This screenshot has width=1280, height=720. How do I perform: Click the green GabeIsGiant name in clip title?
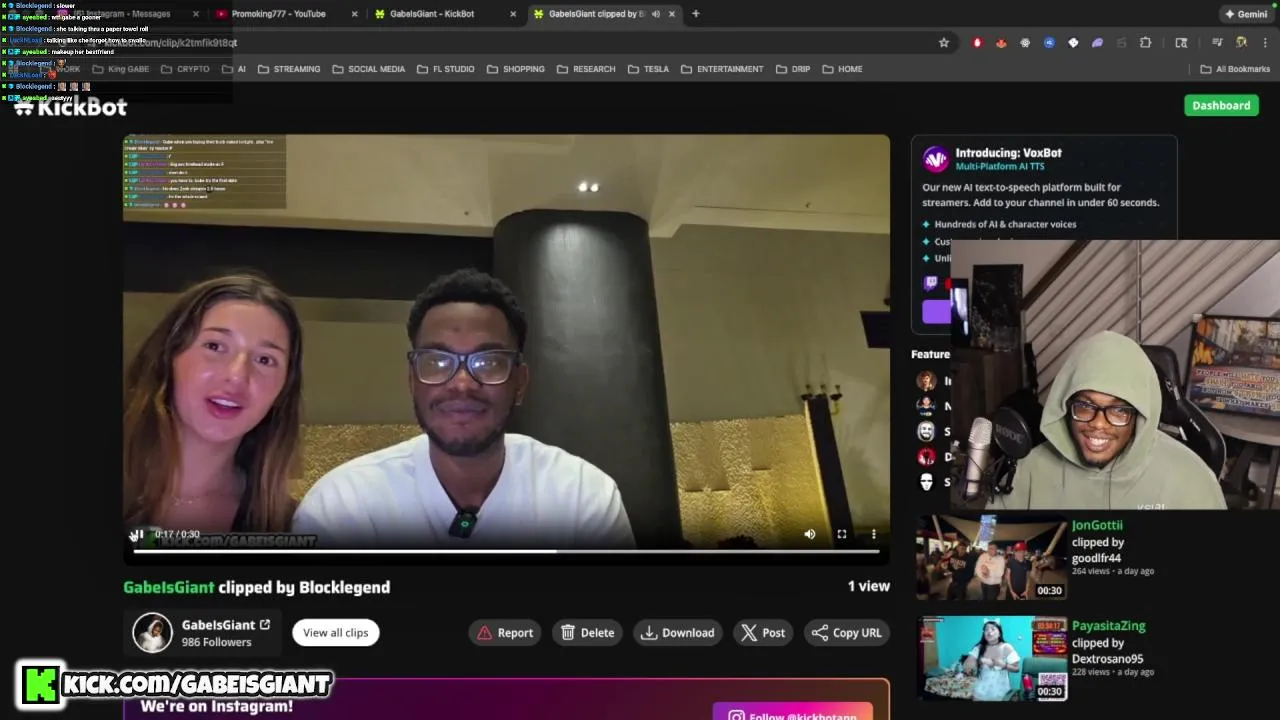[169, 587]
